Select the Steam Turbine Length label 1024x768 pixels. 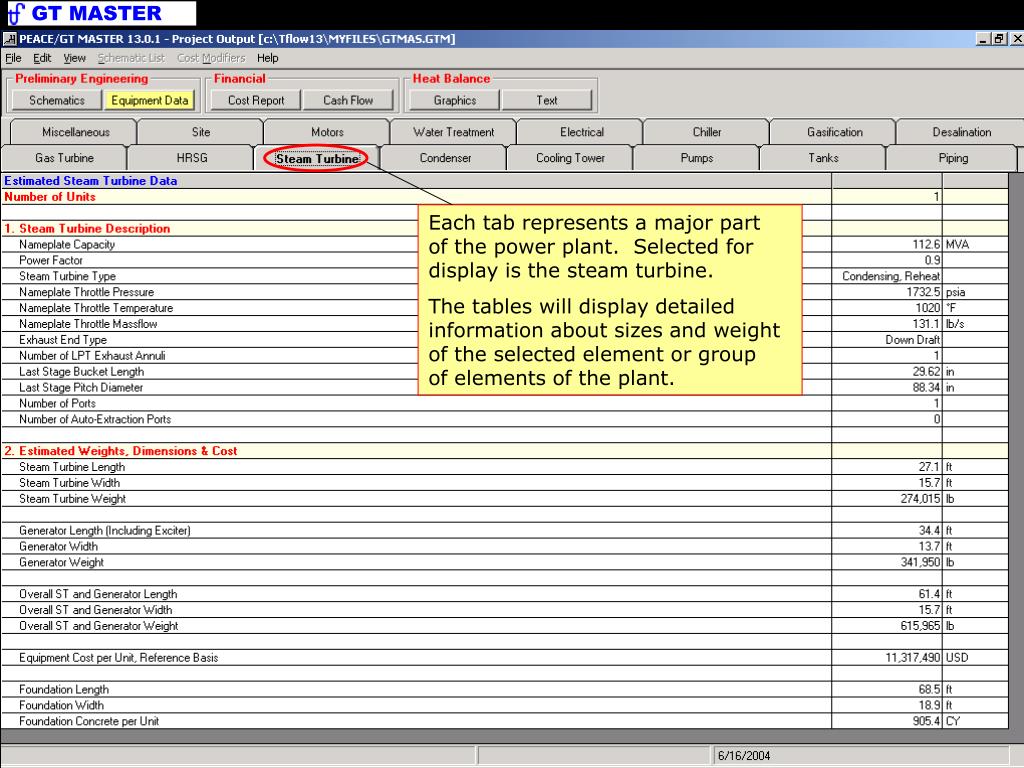[x=72, y=467]
